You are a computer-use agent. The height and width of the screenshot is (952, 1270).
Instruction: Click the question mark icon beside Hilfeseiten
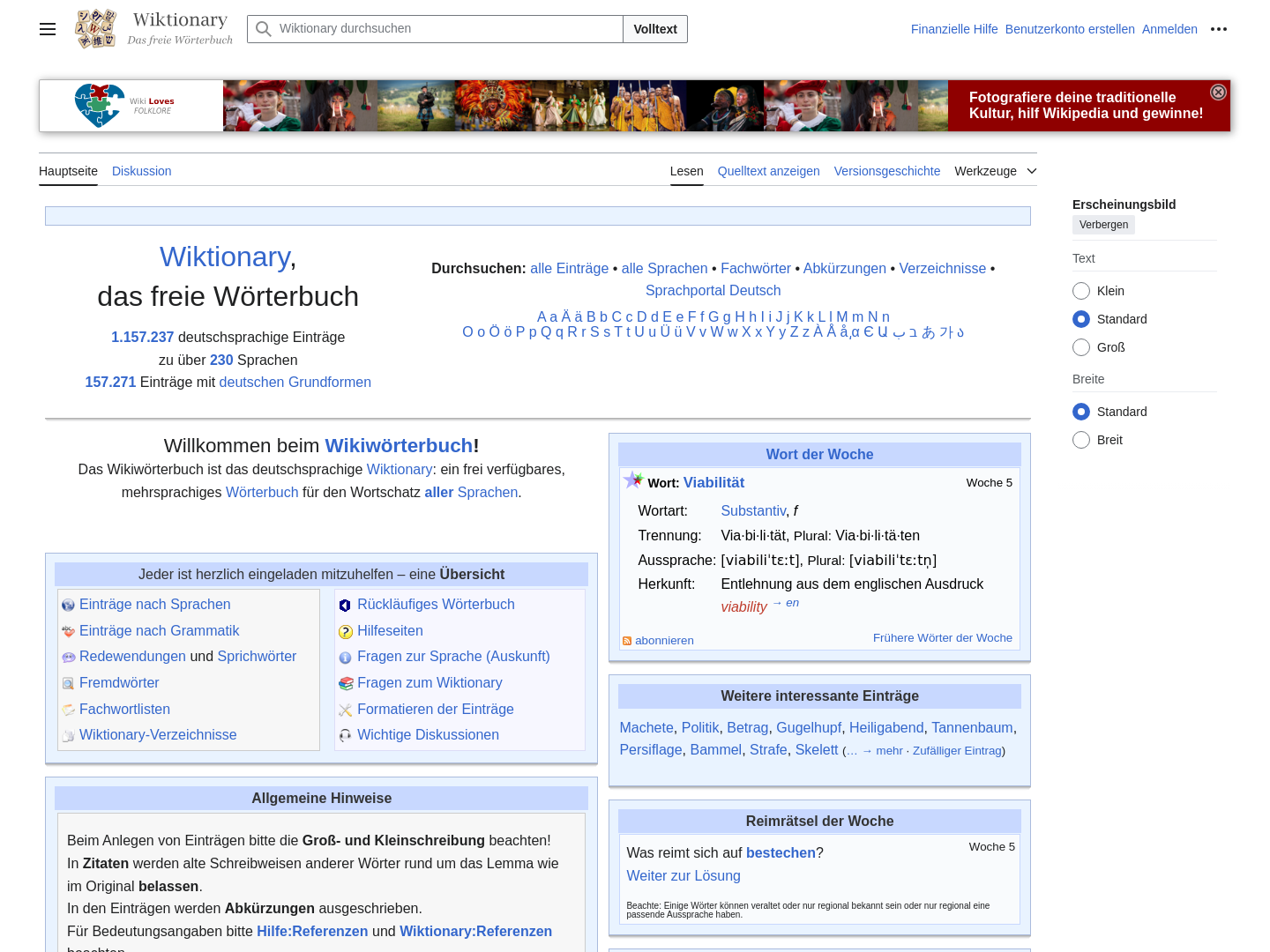tap(346, 632)
